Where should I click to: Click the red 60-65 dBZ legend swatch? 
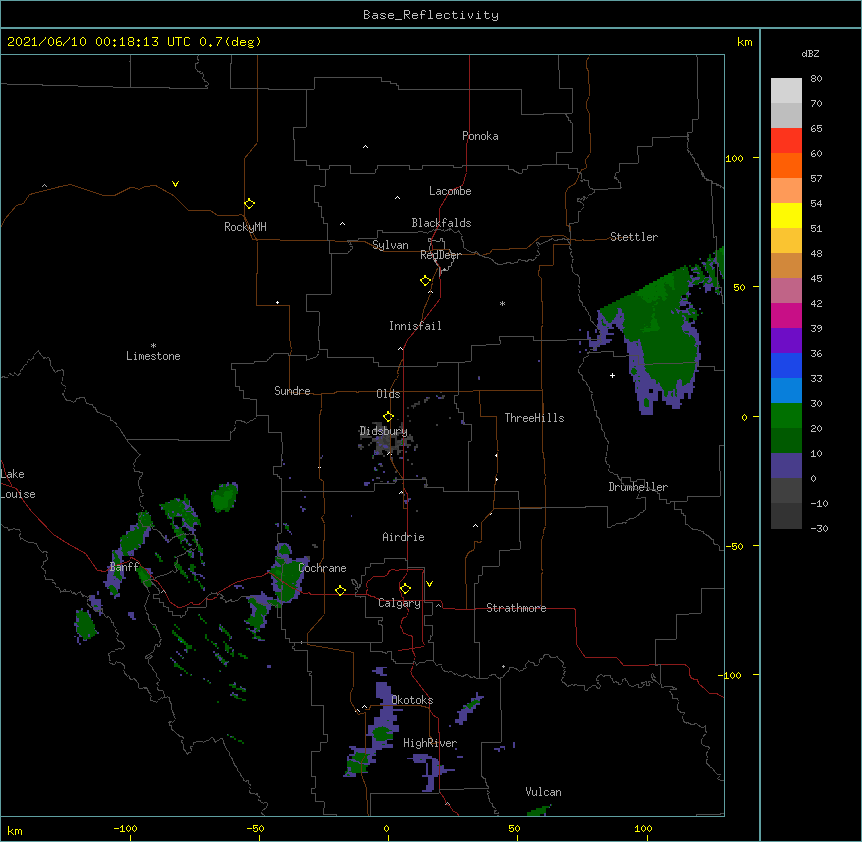pos(786,141)
